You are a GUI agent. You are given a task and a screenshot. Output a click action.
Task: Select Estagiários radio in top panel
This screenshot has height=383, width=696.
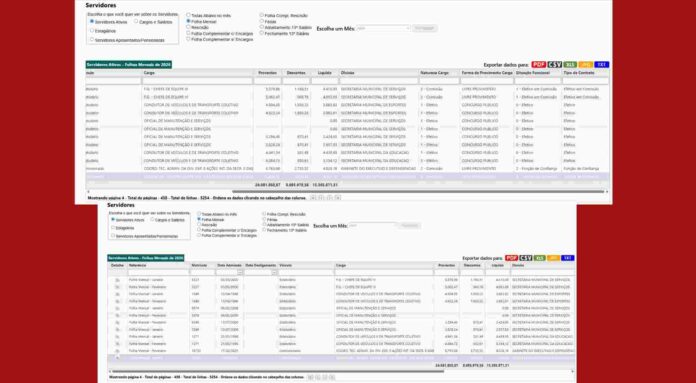(92, 31)
